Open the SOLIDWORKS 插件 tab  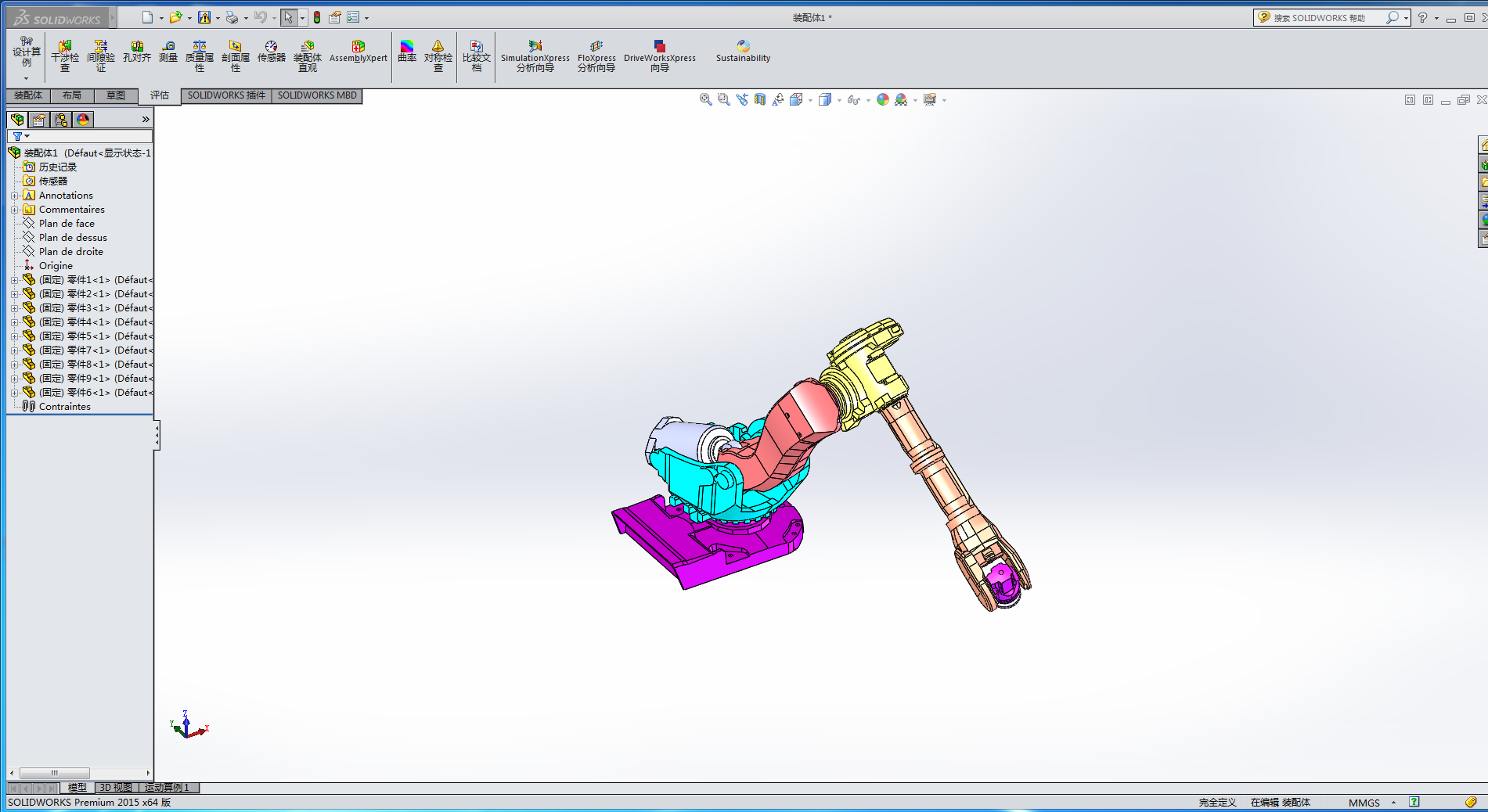pos(226,95)
